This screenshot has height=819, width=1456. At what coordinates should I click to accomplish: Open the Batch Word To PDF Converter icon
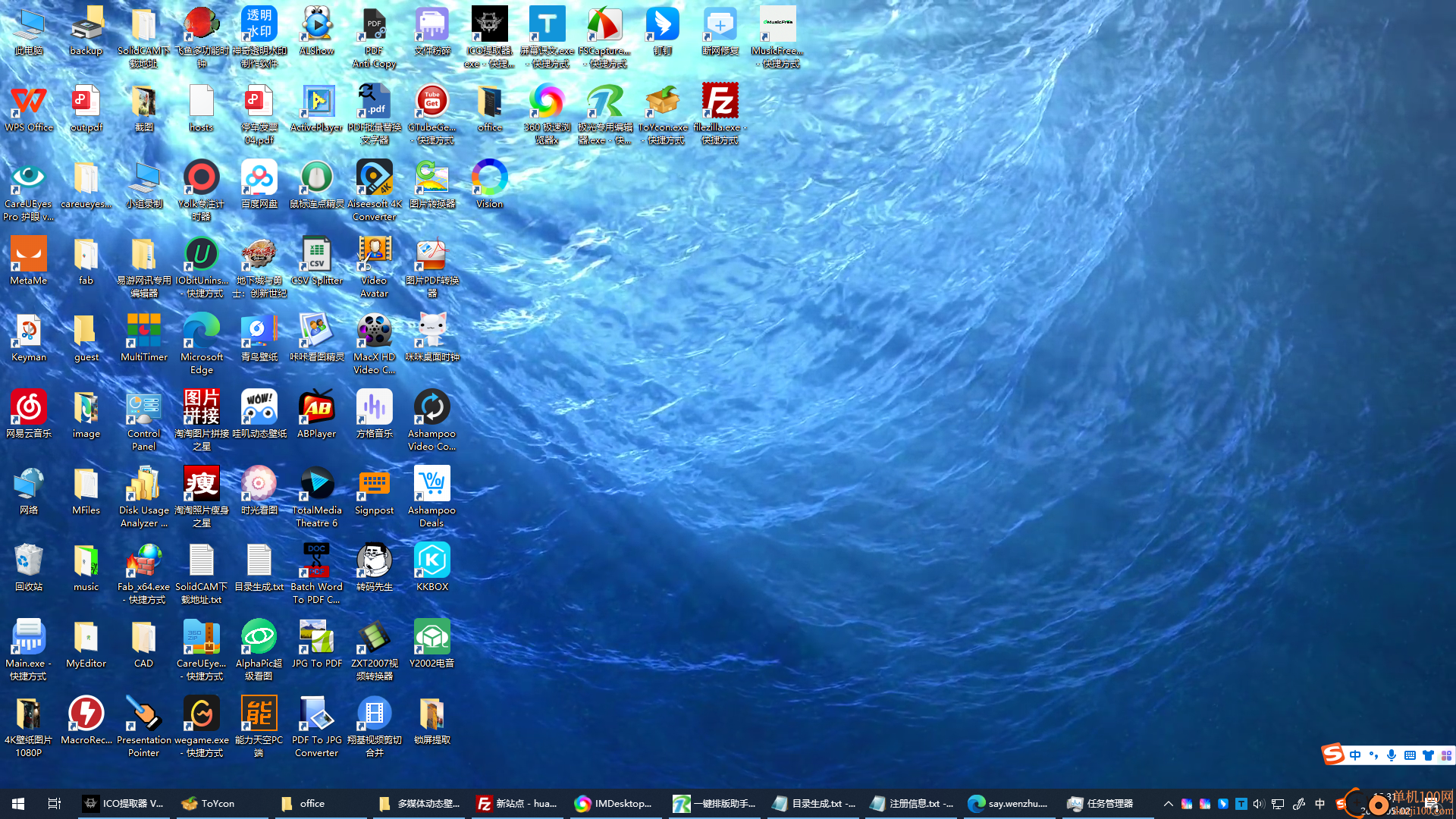(317, 574)
